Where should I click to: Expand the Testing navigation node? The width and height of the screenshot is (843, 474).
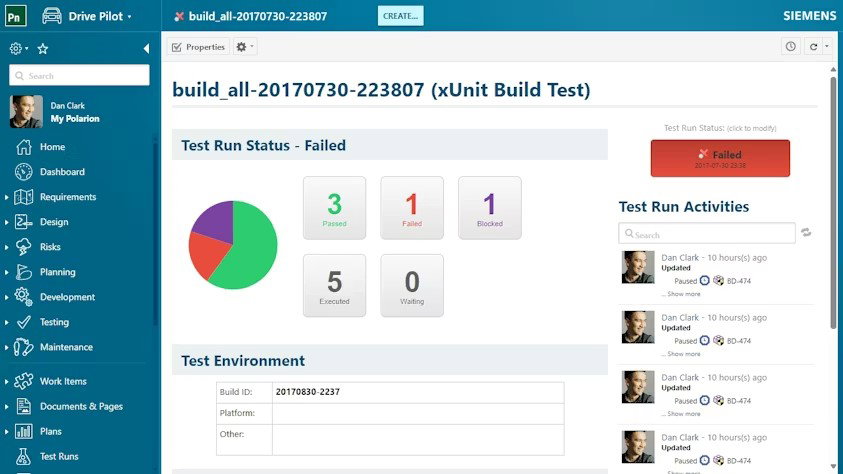coord(6,322)
